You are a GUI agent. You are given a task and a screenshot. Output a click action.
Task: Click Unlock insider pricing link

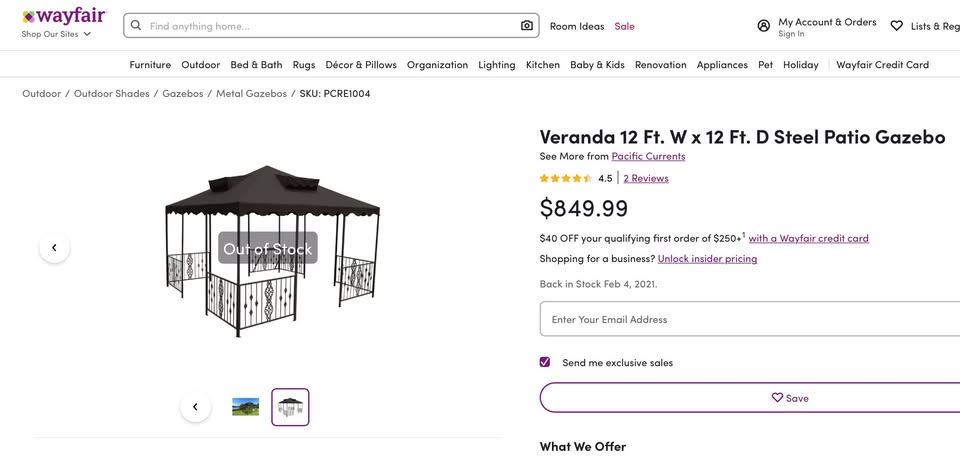tap(707, 259)
